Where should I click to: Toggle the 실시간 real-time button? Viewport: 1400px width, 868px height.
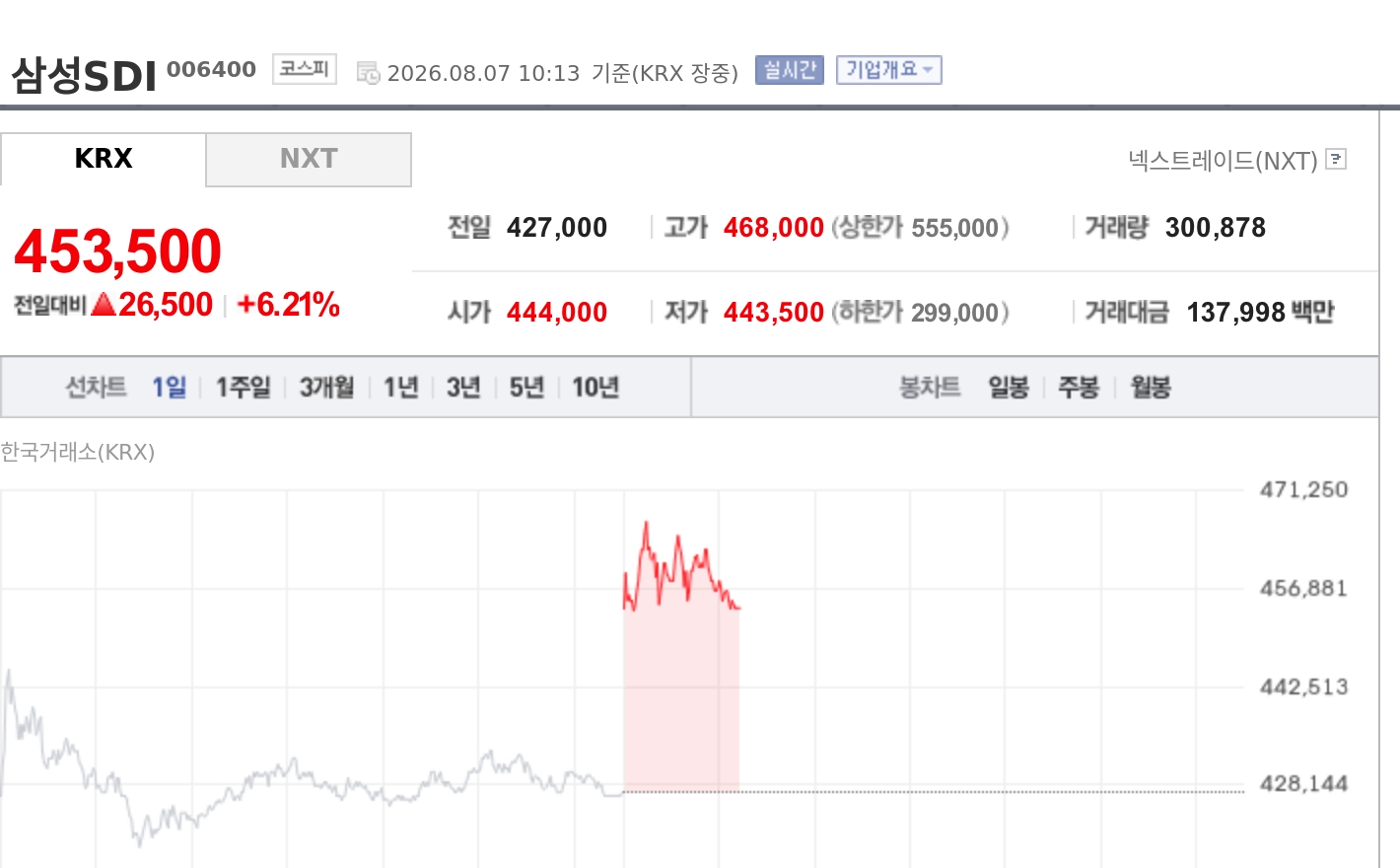coord(789,70)
